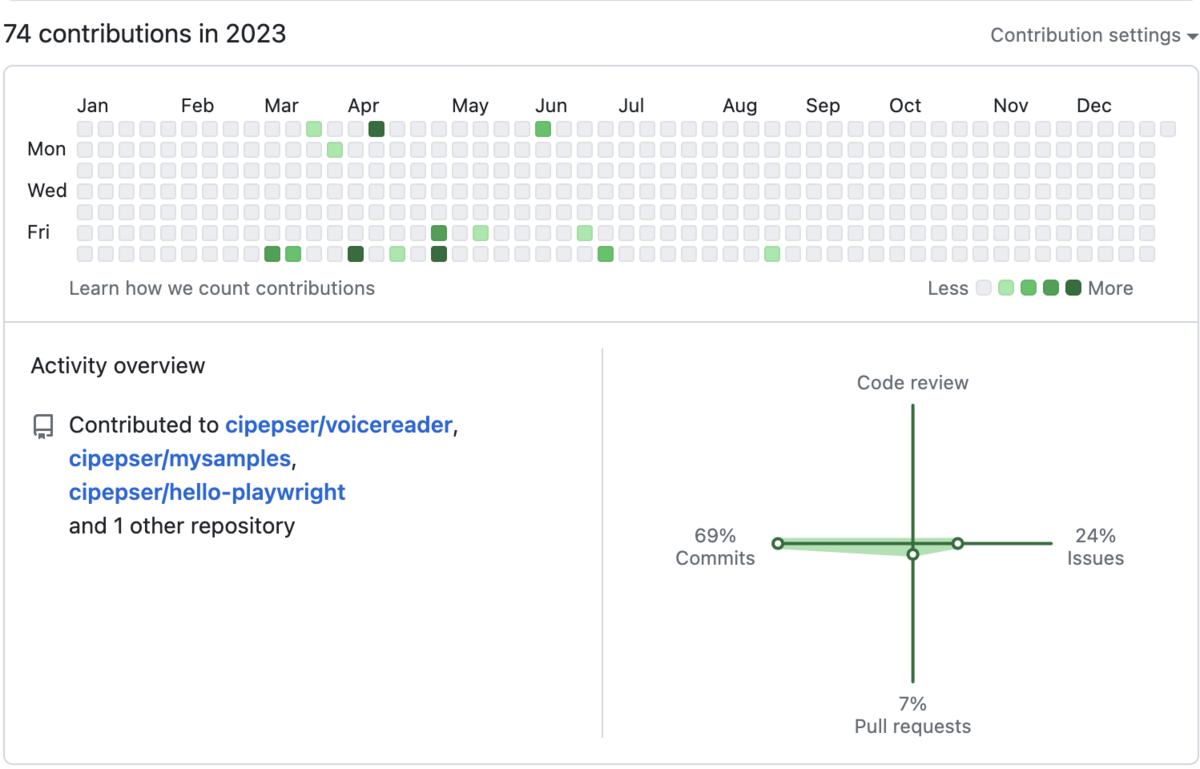Viewport: 1200px width, 769px height.
Task: Click the 'and 1 other repository' text
Action: (x=182, y=526)
